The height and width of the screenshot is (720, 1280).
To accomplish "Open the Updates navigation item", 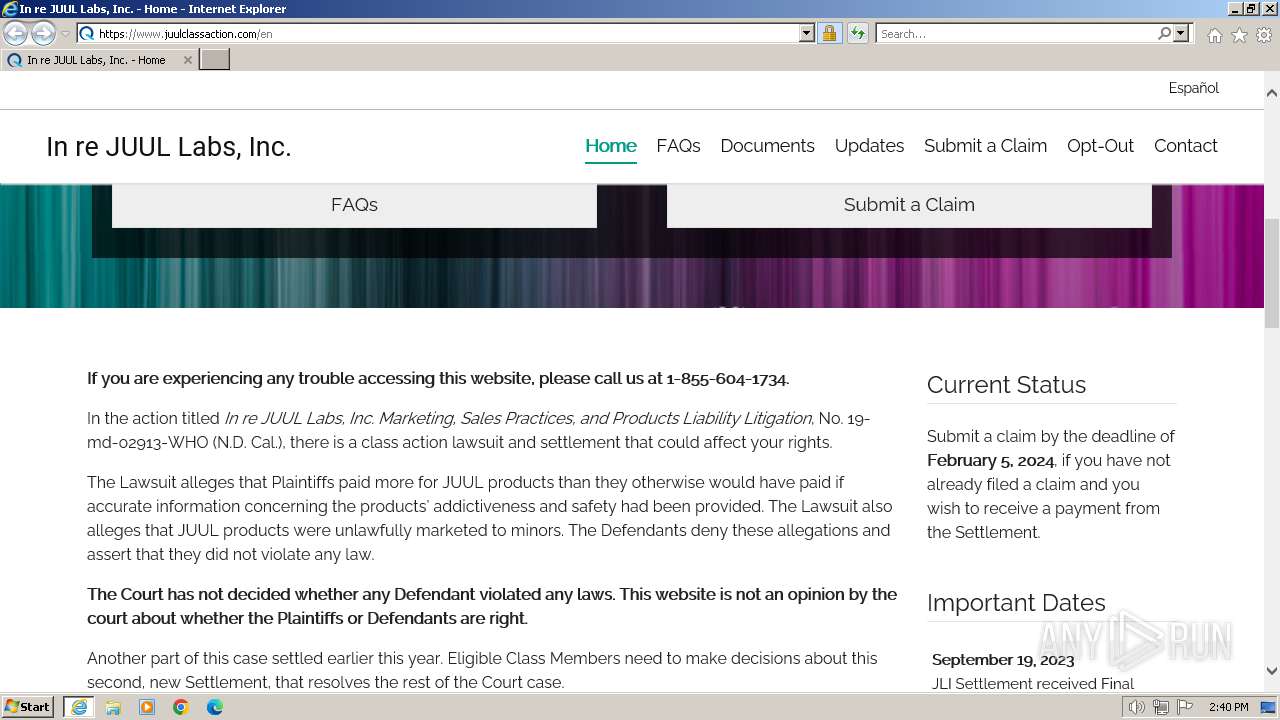I will (869, 146).
